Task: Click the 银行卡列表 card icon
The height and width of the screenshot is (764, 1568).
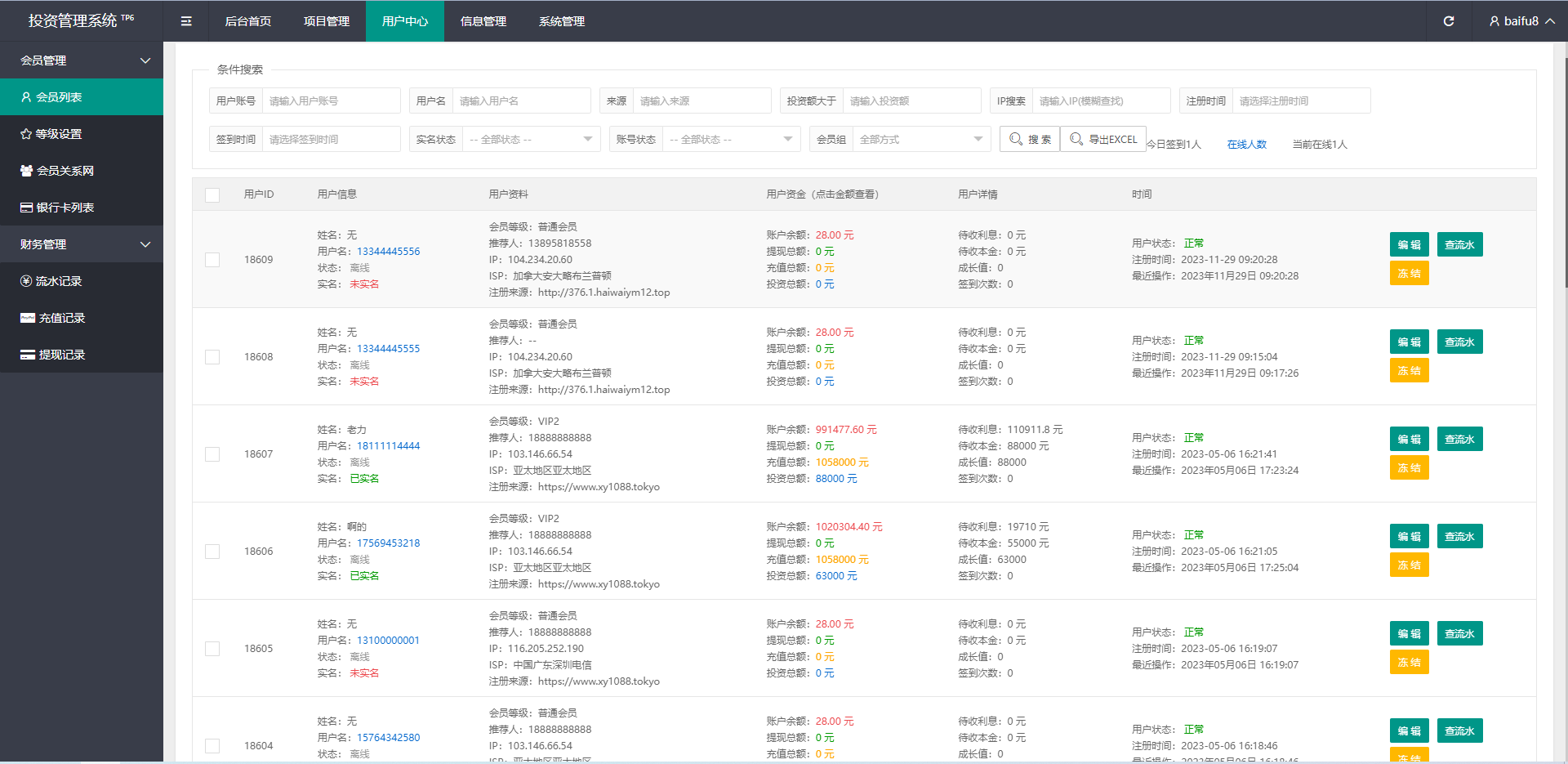Action: 26,208
